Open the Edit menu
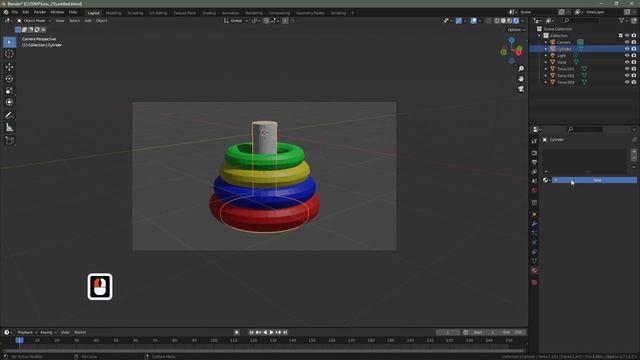The height and width of the screenshot is (360, 640). [x=26, y=12]
